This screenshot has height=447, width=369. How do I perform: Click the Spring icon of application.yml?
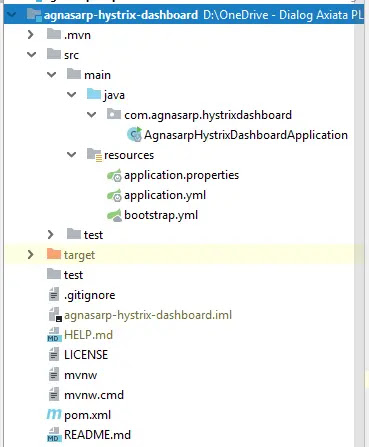coord(114,195)
